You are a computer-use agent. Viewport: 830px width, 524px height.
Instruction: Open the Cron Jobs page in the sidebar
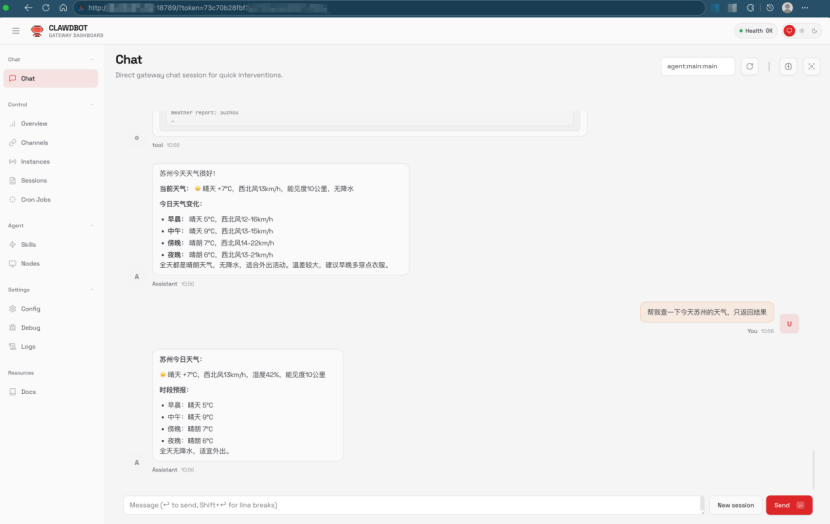(x=35, y=200)
